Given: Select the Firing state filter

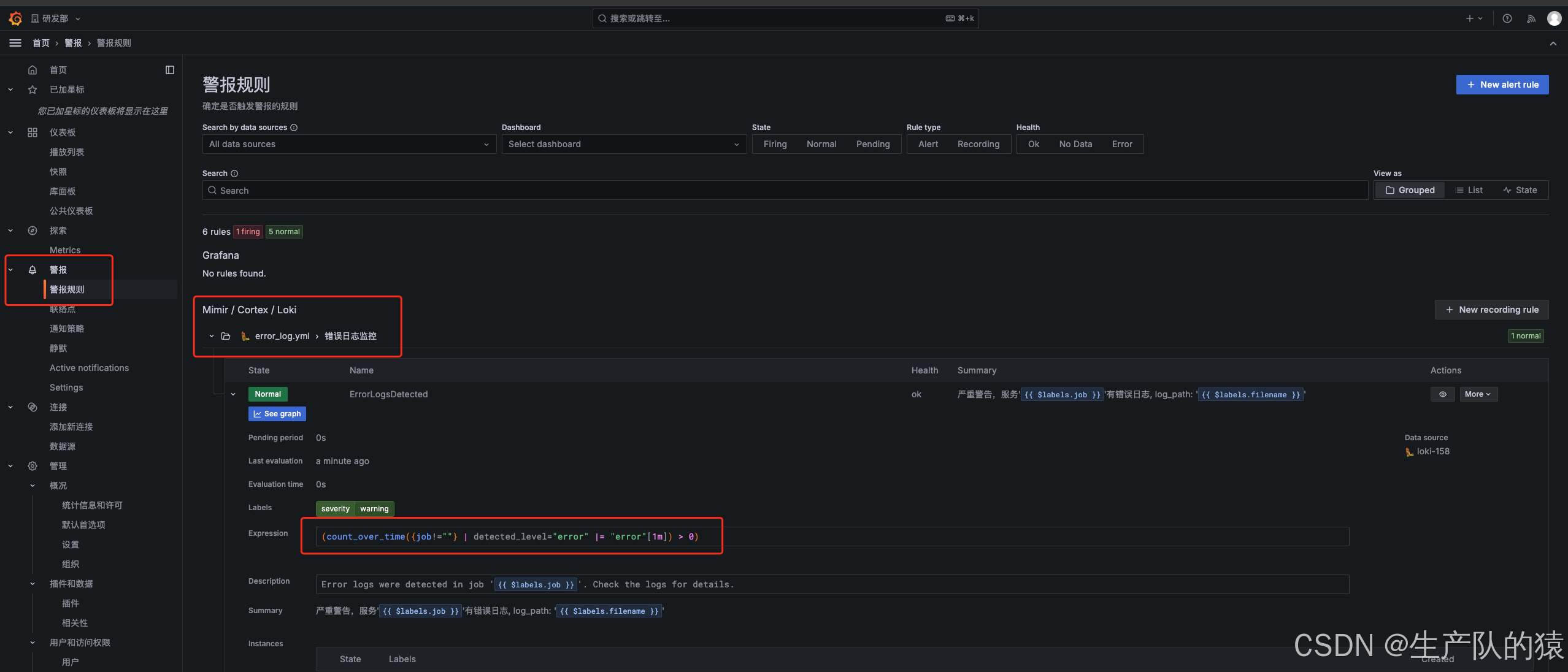Looking at the screenshot, I should pyautogui.click(x=775, y=144).
